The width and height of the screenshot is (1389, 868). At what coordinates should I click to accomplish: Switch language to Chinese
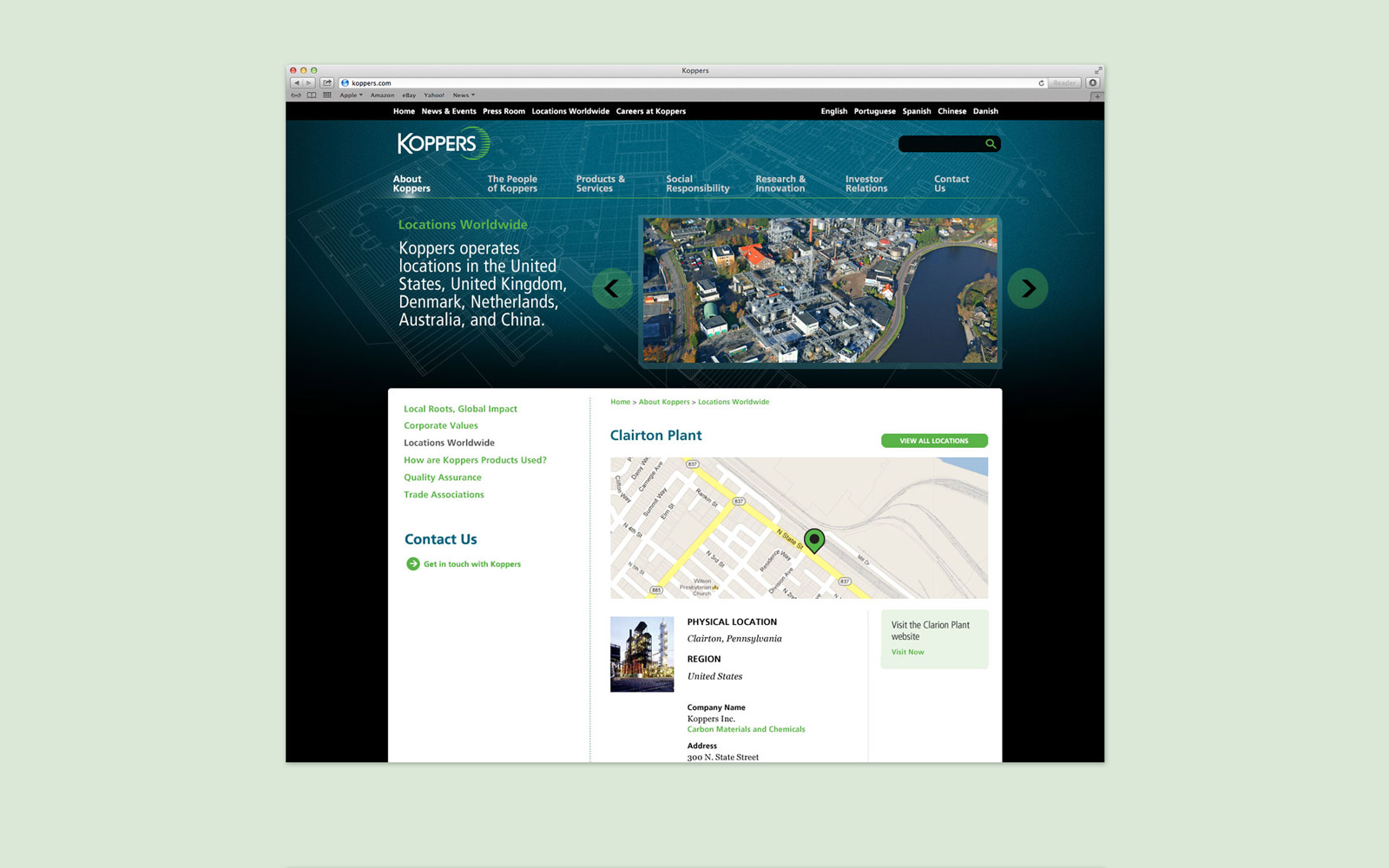pyautogui.click(x=951, y=111)
